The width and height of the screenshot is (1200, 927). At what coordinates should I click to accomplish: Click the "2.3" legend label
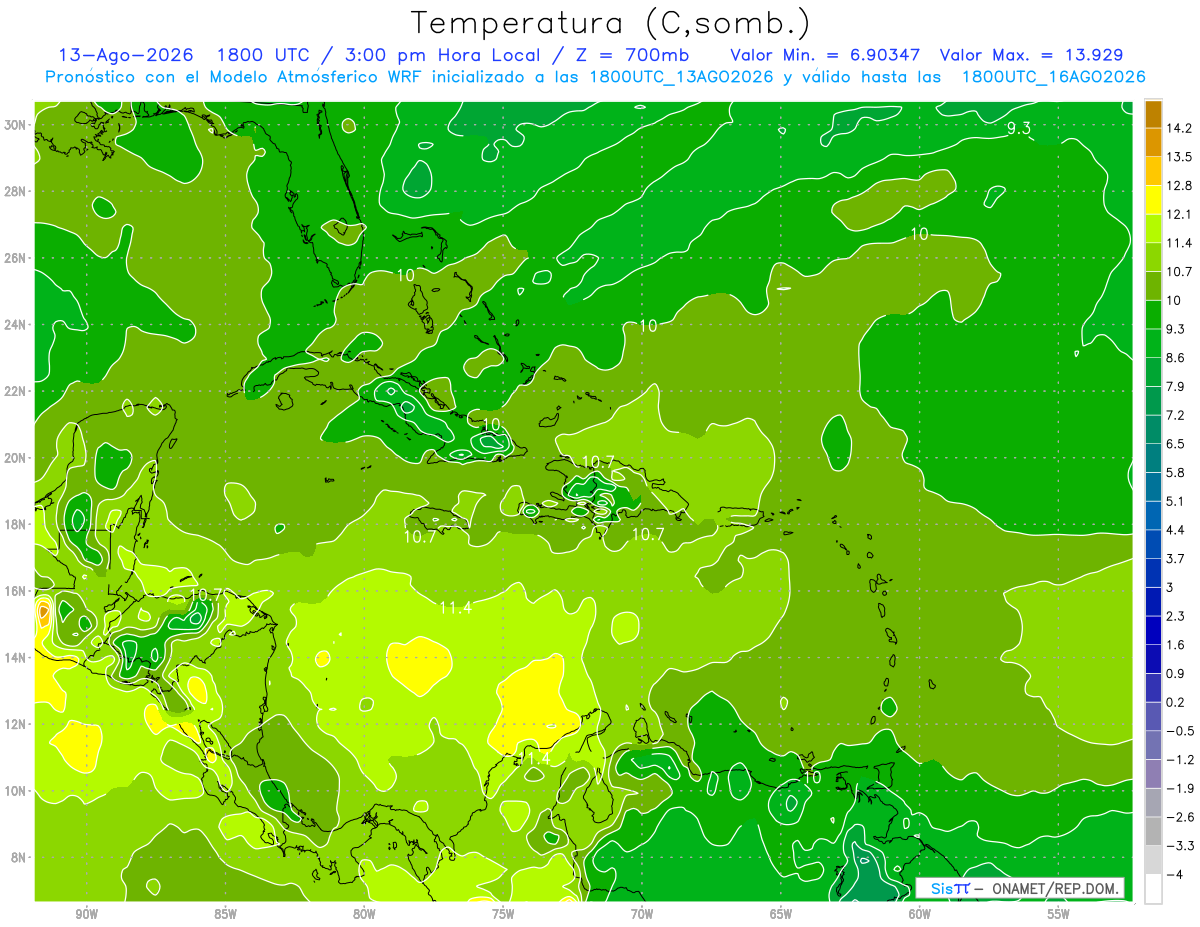click(1176, 616)
